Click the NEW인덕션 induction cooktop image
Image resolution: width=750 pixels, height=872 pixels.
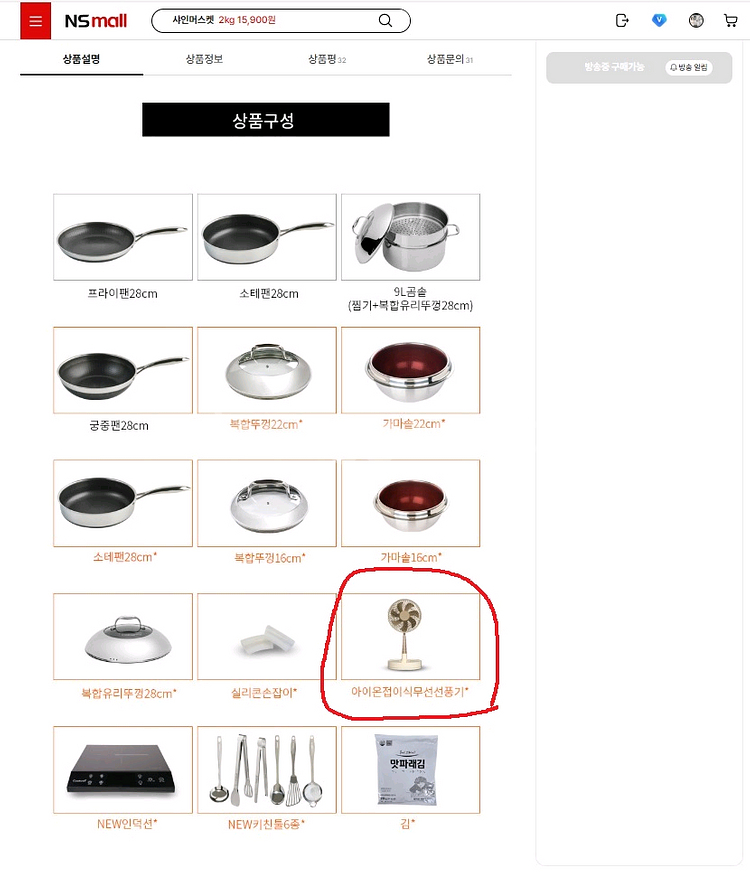point(123,770)
